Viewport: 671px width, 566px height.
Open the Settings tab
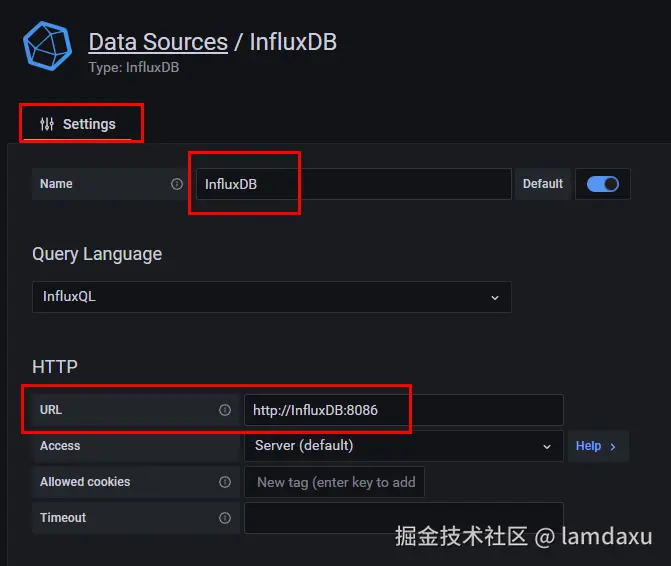point(82,124)
